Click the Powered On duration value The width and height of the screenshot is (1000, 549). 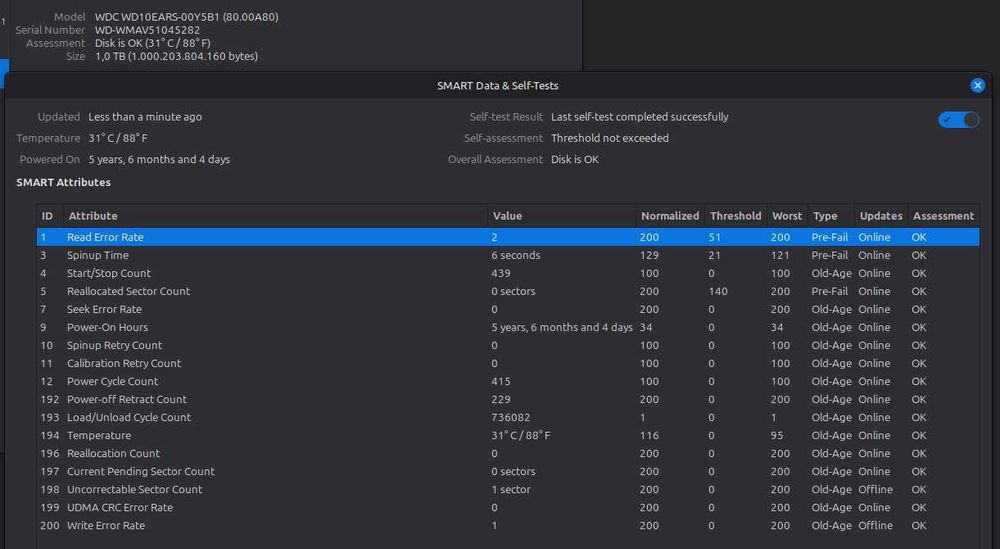pos(159,159)
